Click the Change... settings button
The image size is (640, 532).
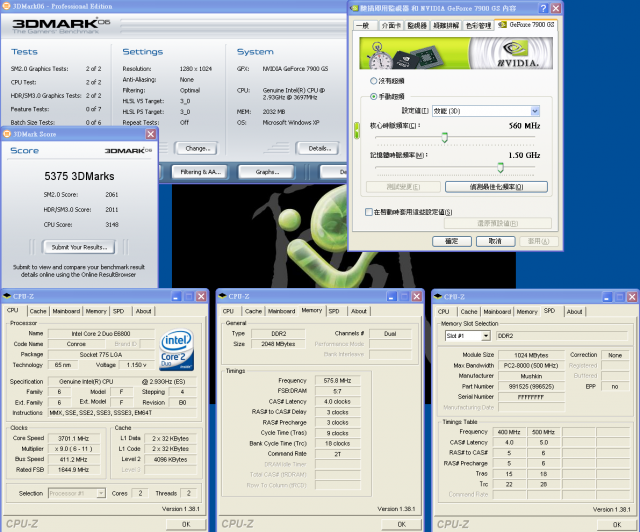pyautogui.click(x=197, y=149)
